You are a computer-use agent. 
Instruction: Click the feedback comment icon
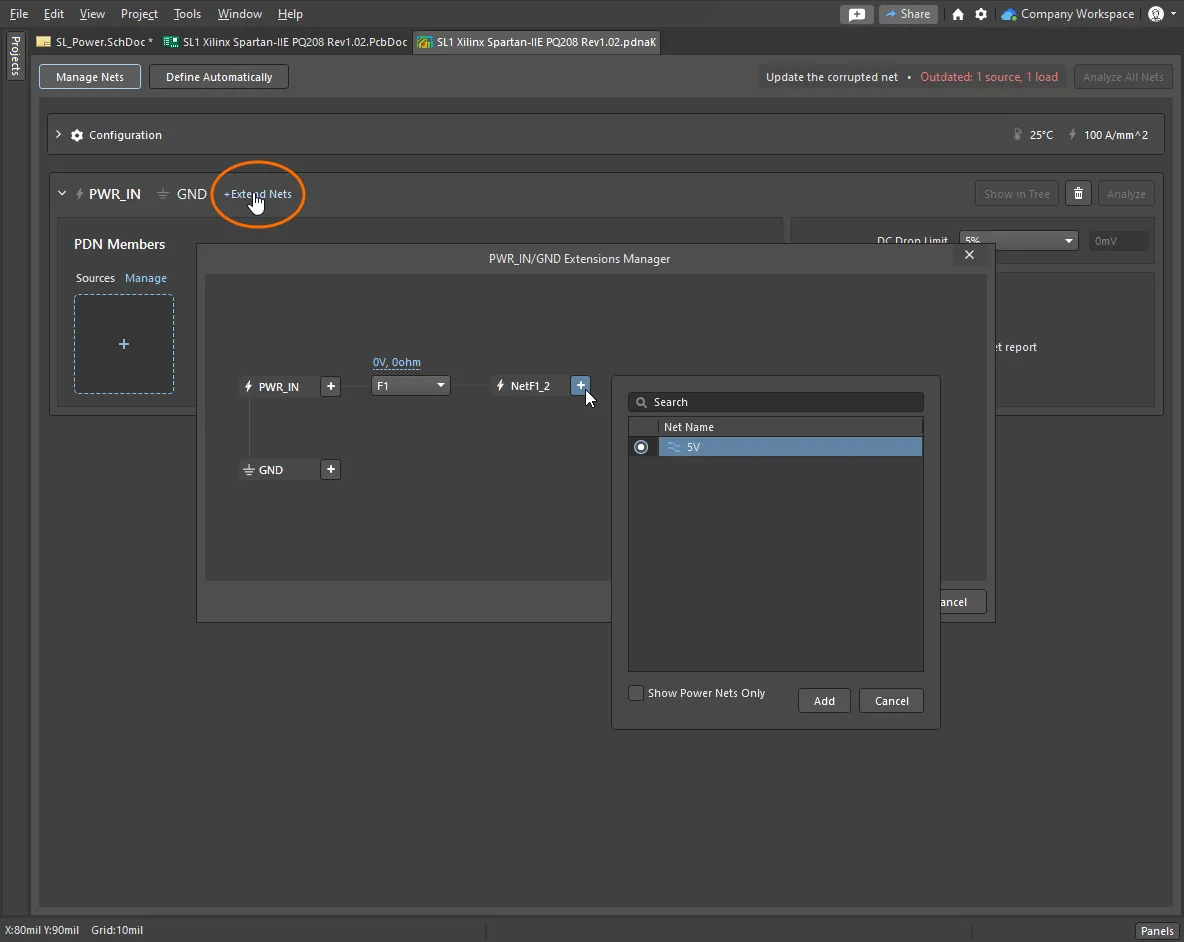click(x=856, y=14)
